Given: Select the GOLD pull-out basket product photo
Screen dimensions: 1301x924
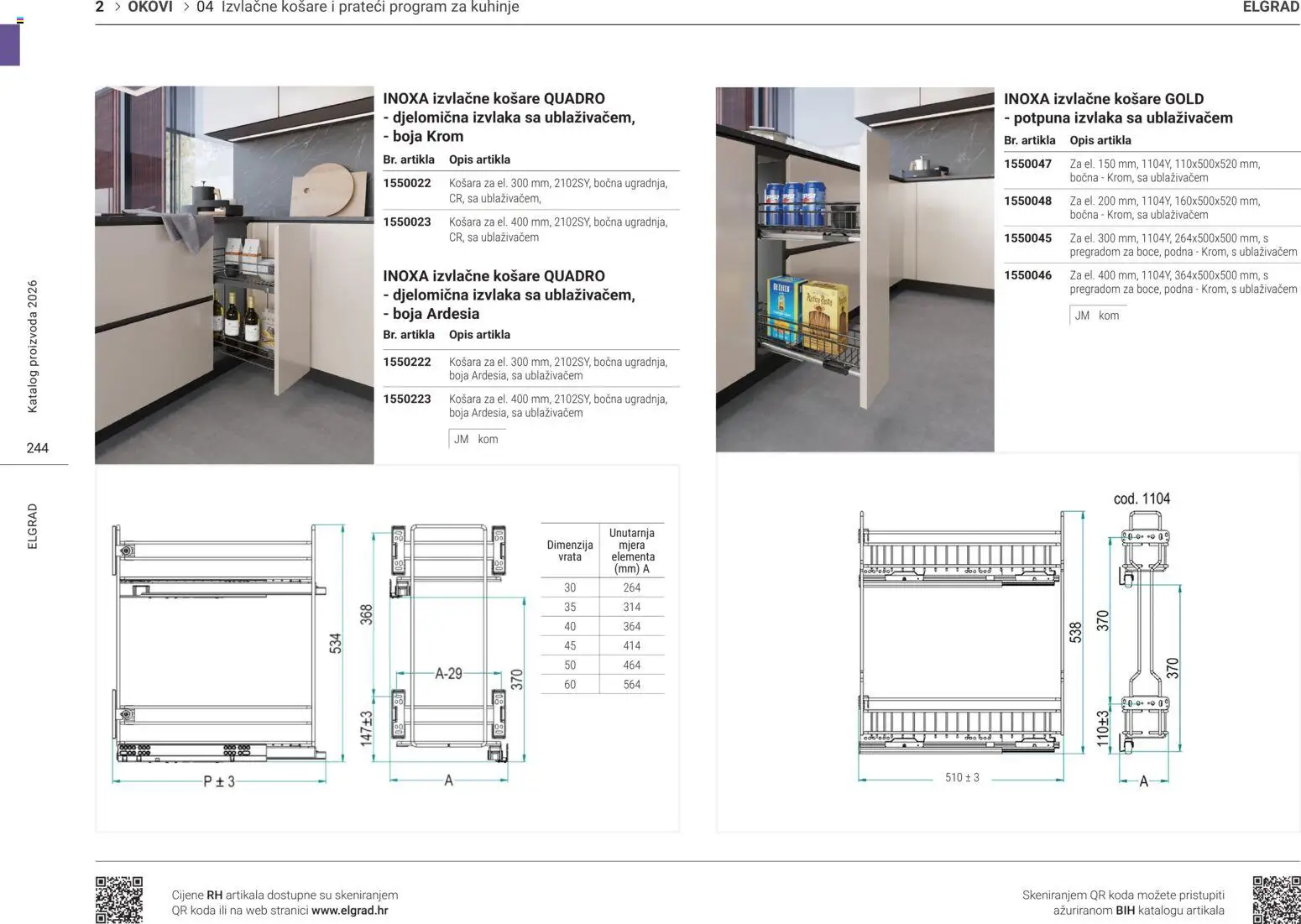Looking at the screenshot, I should coord(854,269).
